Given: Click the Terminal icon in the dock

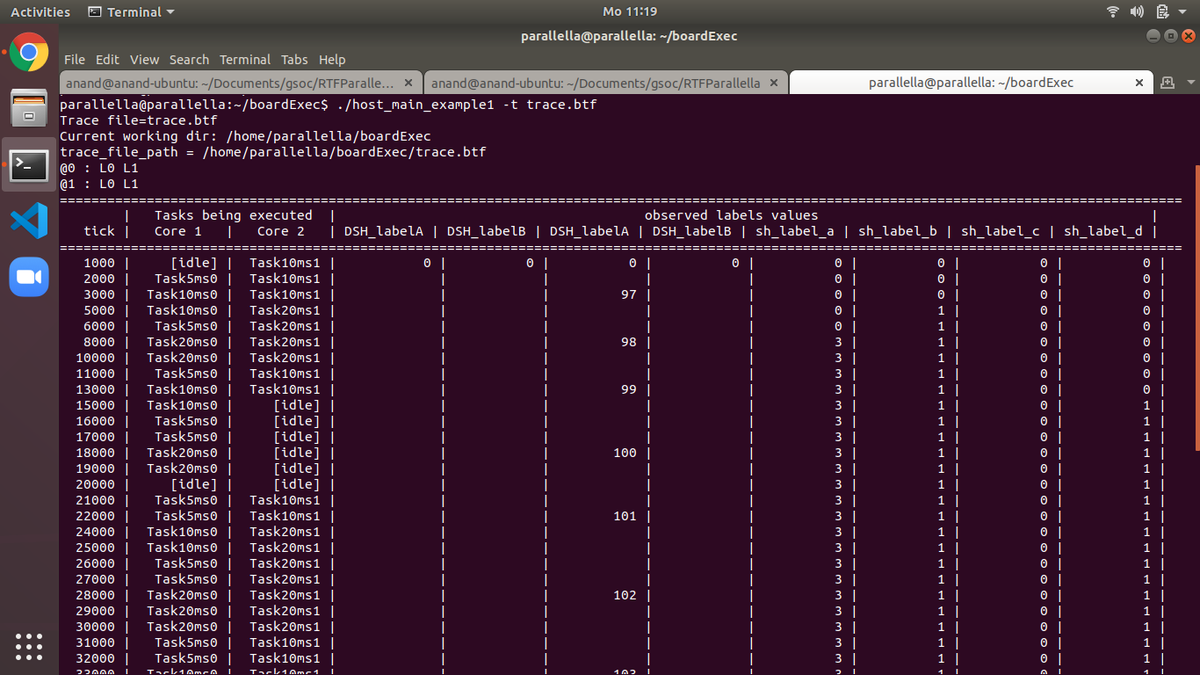Looking at the screenshot, I should [29, 166].
